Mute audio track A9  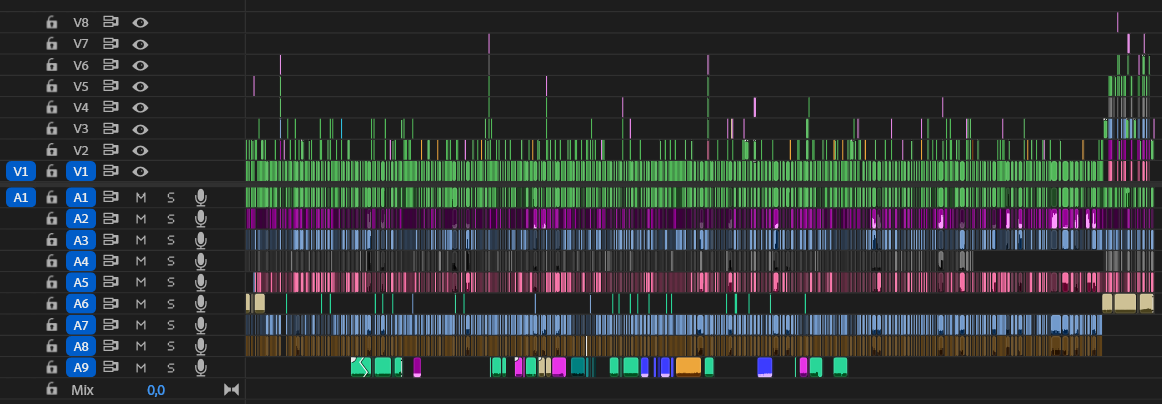(141, 368)
